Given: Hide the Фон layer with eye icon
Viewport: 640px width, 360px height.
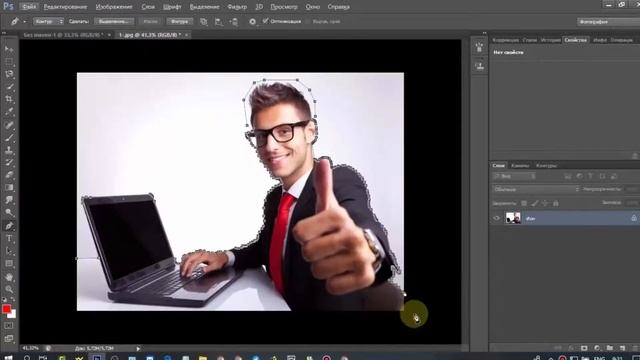Looking at the screenshot, I should (x=496, y=218).
